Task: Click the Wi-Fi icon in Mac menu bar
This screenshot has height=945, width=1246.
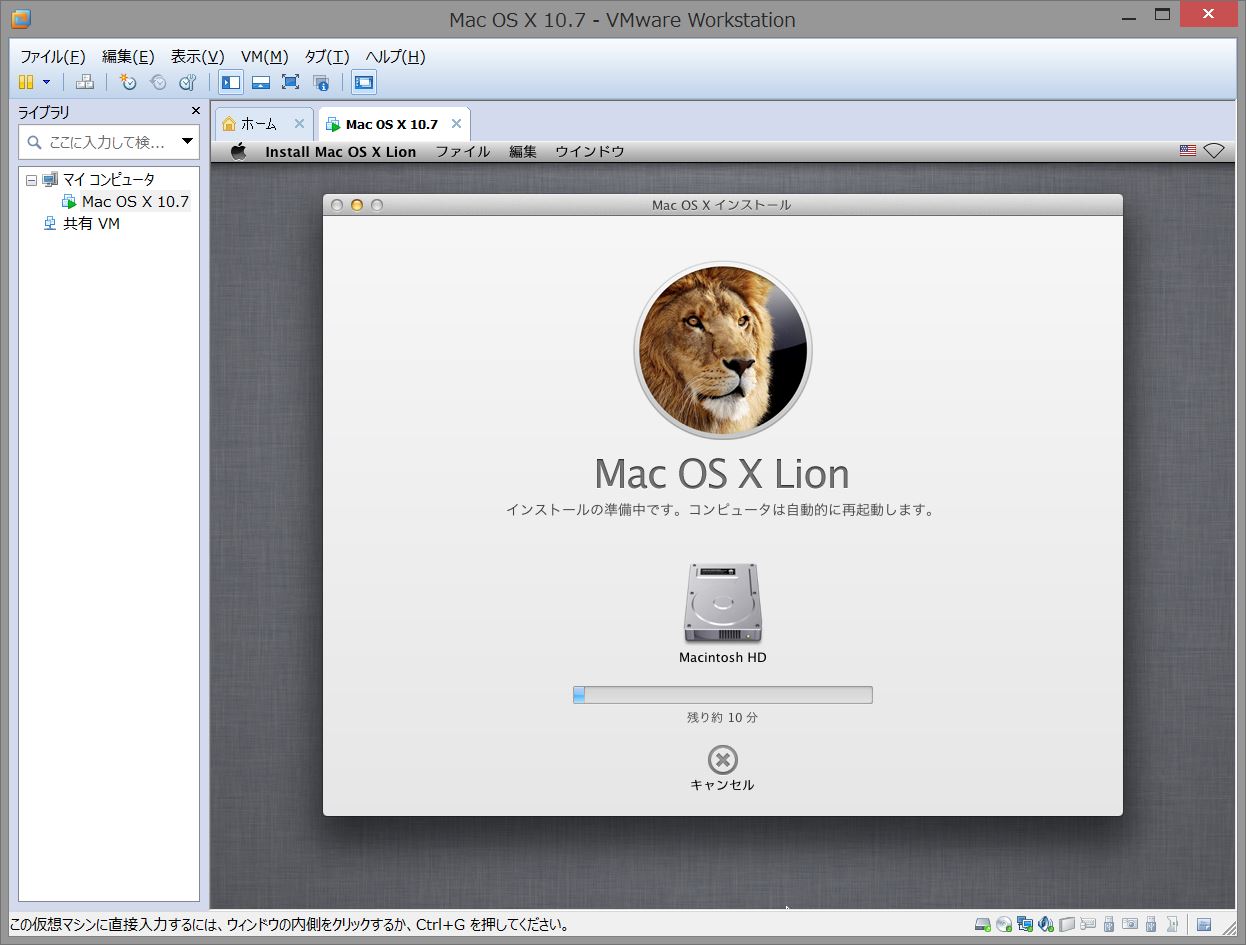Action: pyautogui.click(x=1214, y=151)
